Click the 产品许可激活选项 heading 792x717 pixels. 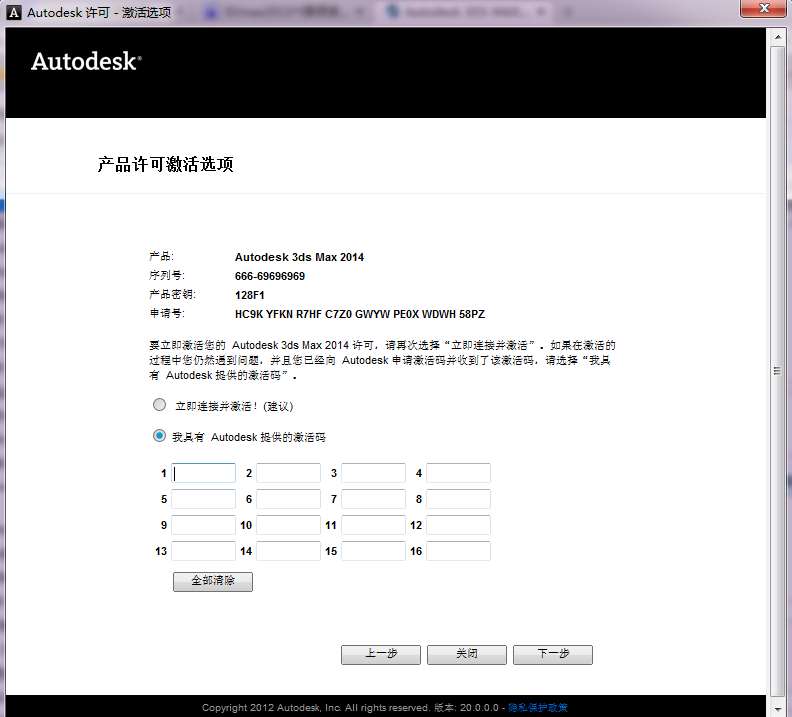166,165
